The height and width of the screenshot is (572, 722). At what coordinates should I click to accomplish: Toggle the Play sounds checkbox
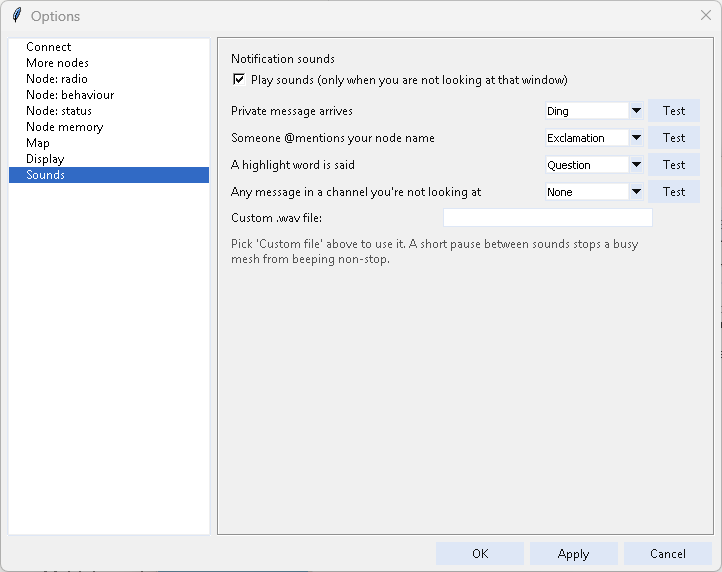[x=239, y=80]
